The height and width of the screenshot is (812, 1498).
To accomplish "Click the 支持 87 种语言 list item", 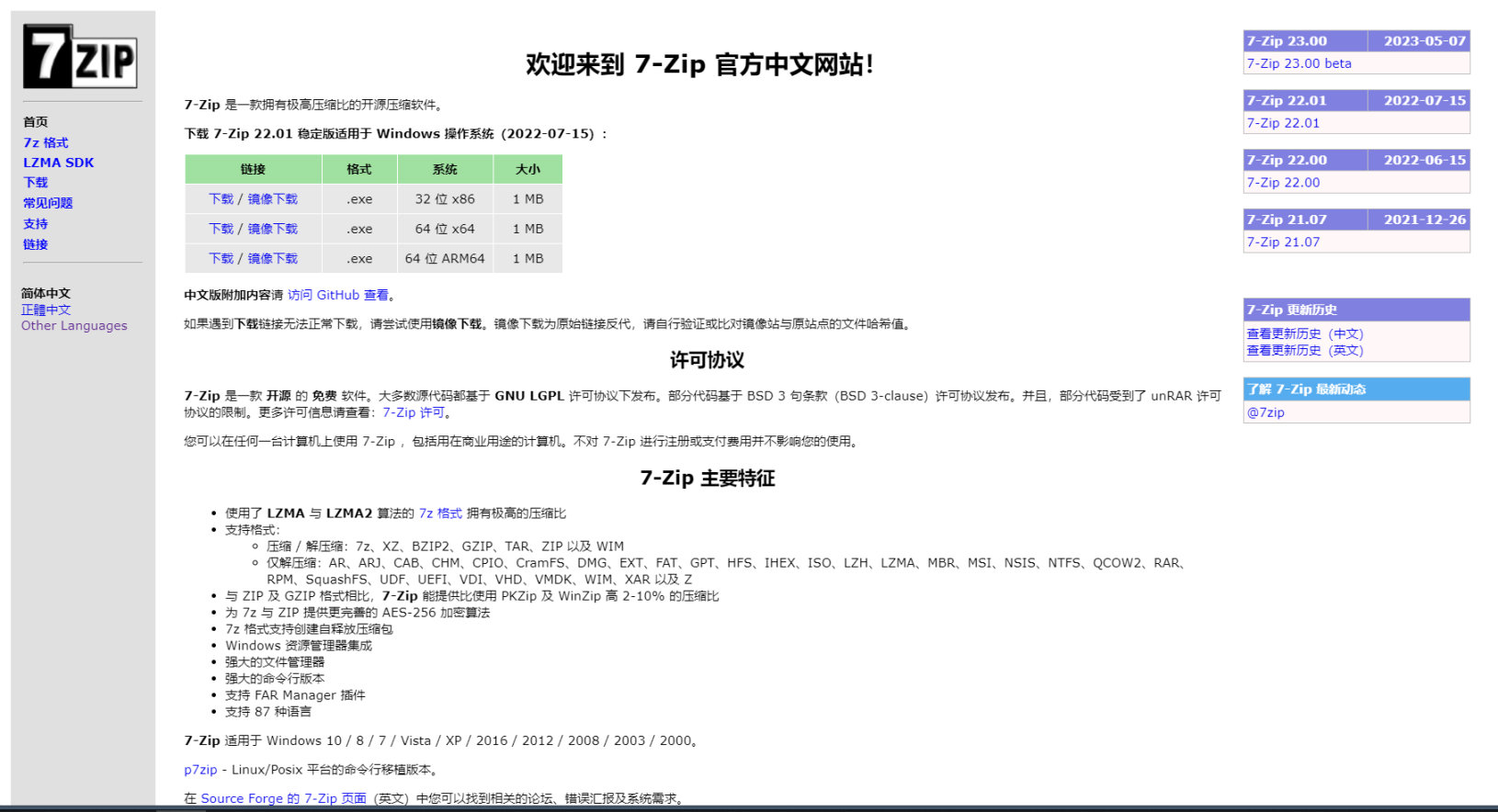I will 268,712.
